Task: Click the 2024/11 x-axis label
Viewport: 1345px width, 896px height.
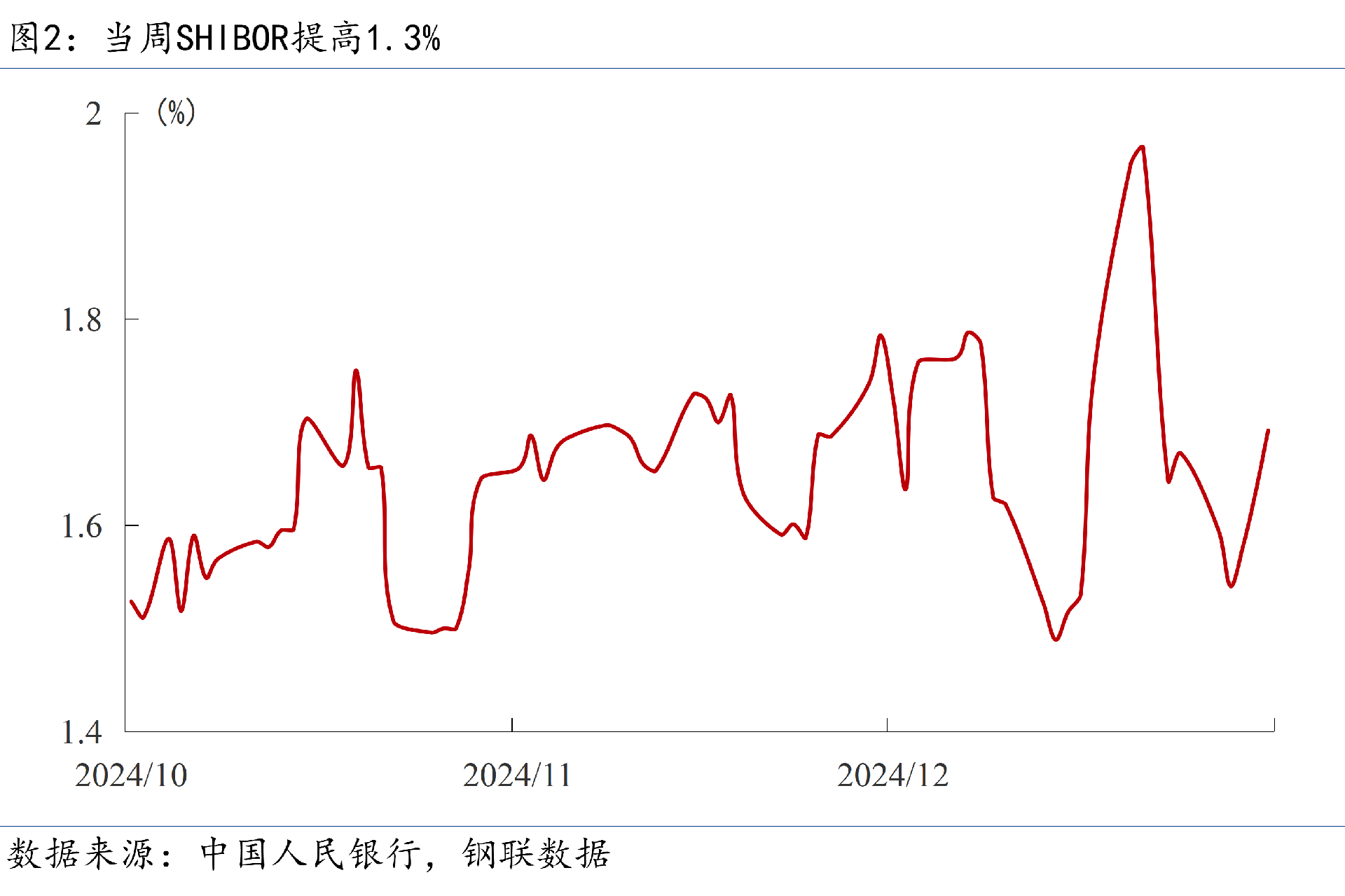Action: point(517,776)
